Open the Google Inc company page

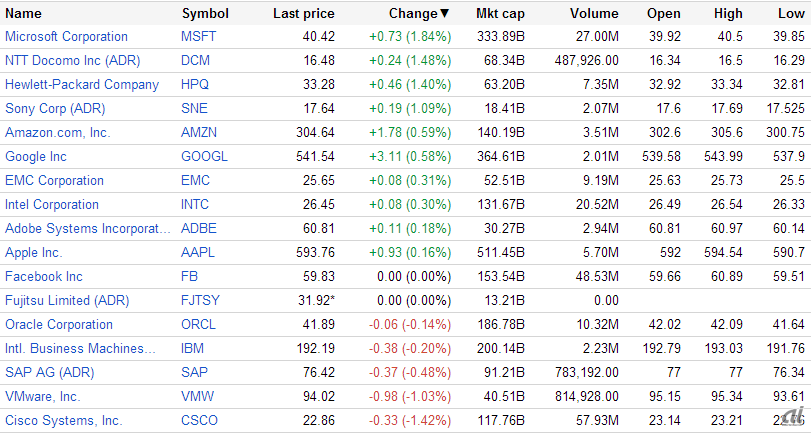point(36,156)
